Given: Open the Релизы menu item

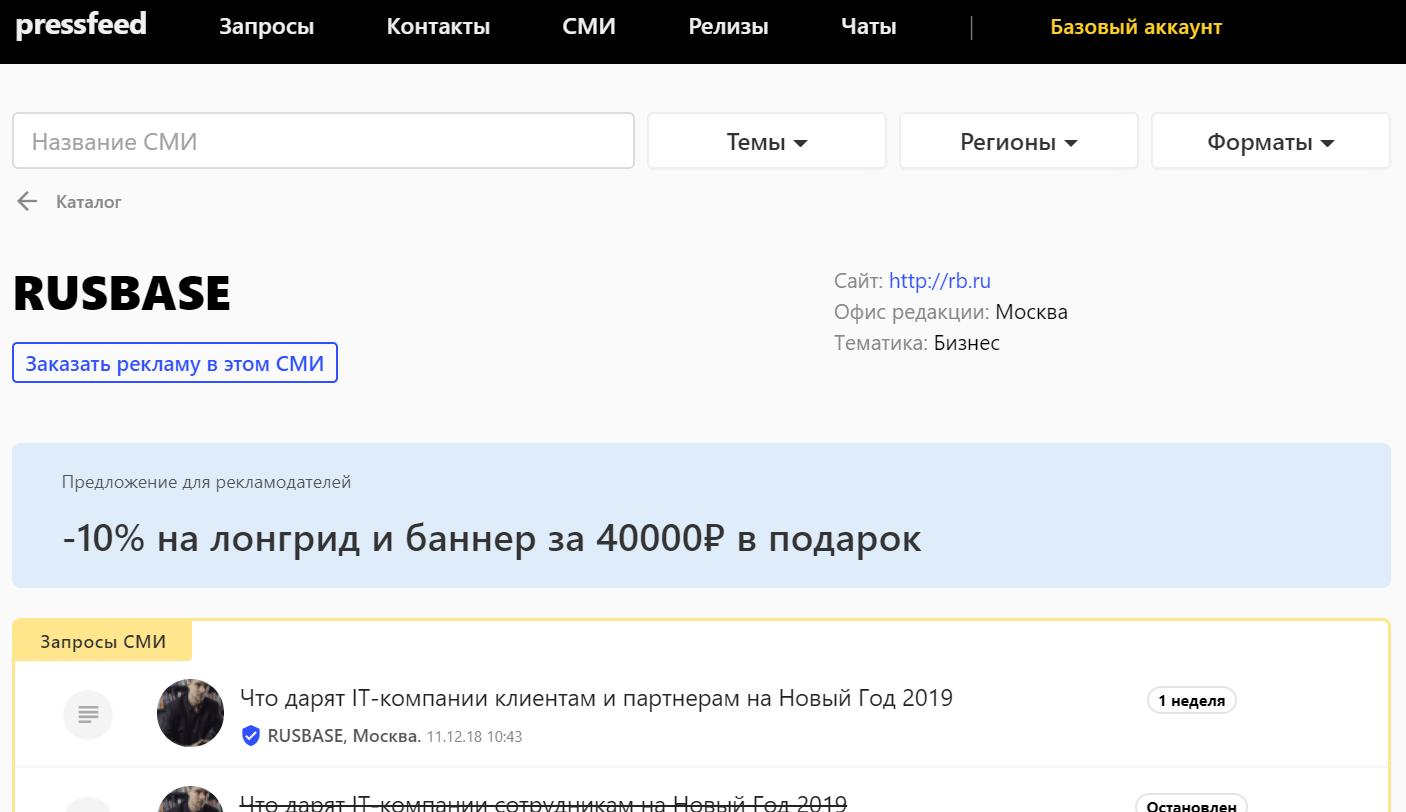Looking at the screenshot, I should [728, 27].
